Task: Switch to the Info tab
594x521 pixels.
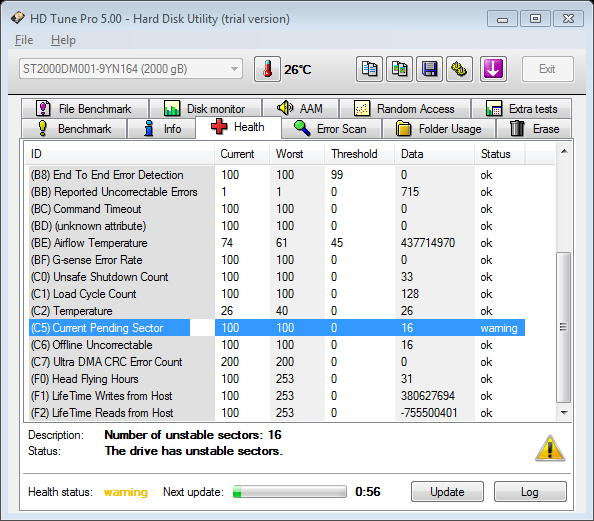Action: click(x=162, y=129)
